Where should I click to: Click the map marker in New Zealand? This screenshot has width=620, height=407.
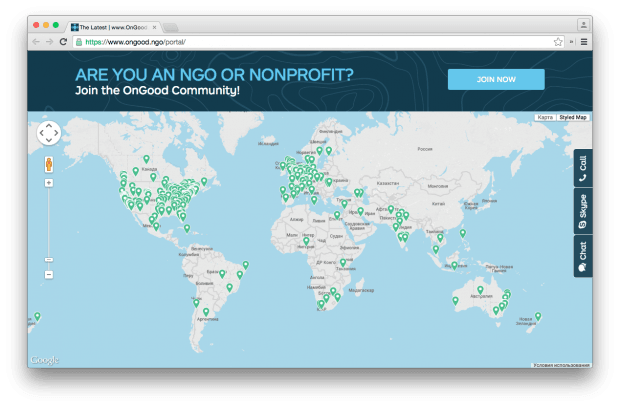[537, 317]
